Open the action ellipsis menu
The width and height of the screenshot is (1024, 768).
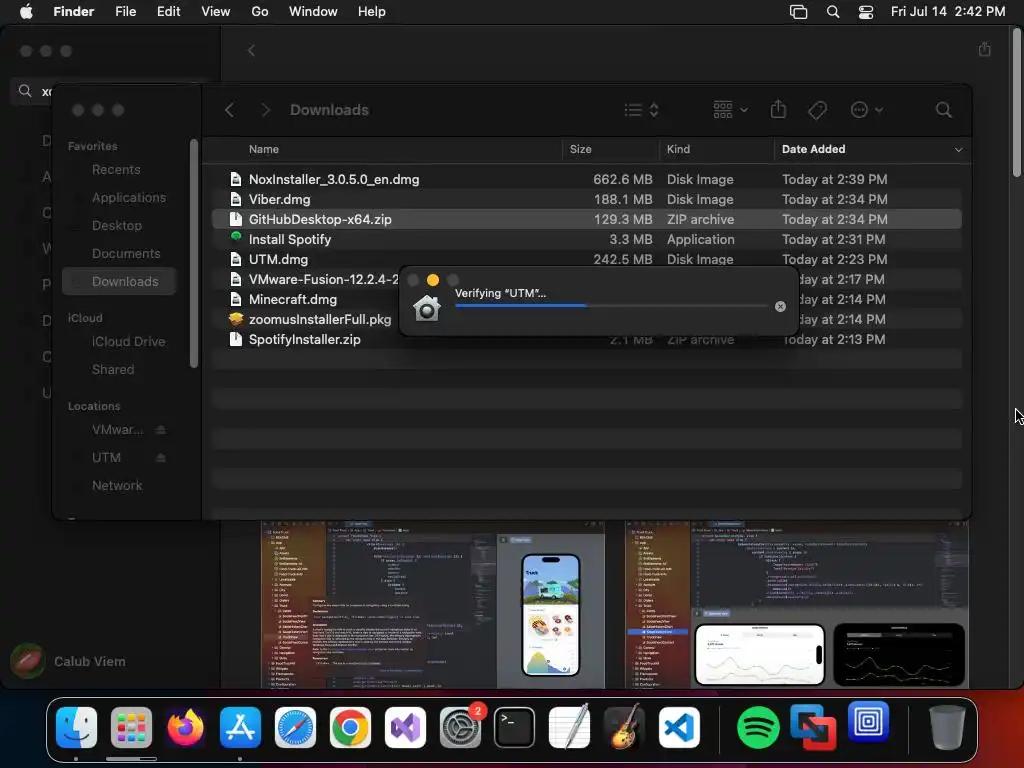pos(867,110)
